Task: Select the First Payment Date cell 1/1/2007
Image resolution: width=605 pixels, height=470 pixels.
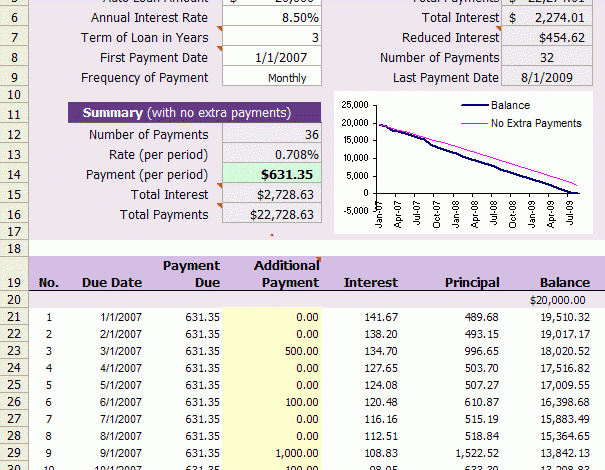Action: [x=272, y=57]
